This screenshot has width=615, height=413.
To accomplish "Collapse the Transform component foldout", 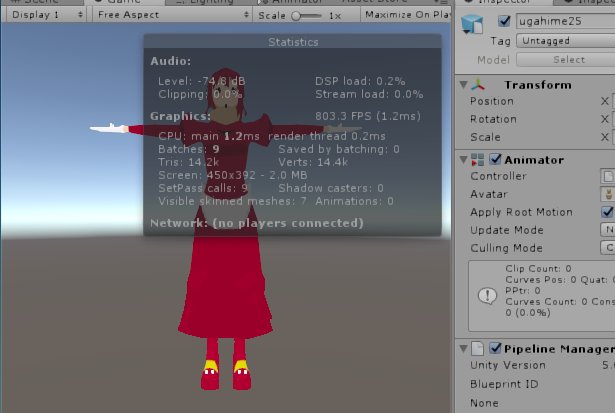I will click(463, 85).
